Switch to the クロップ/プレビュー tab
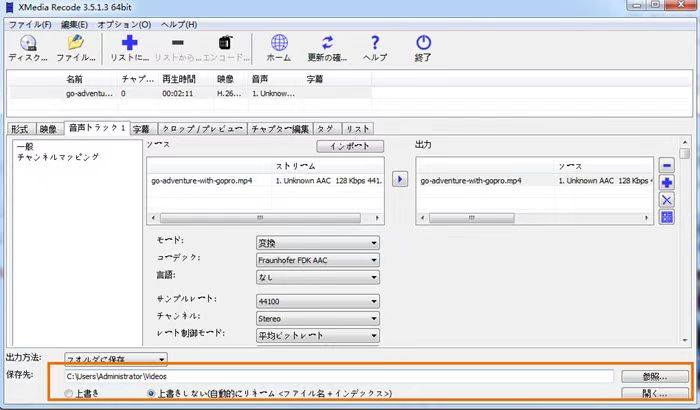 point(202,129)
